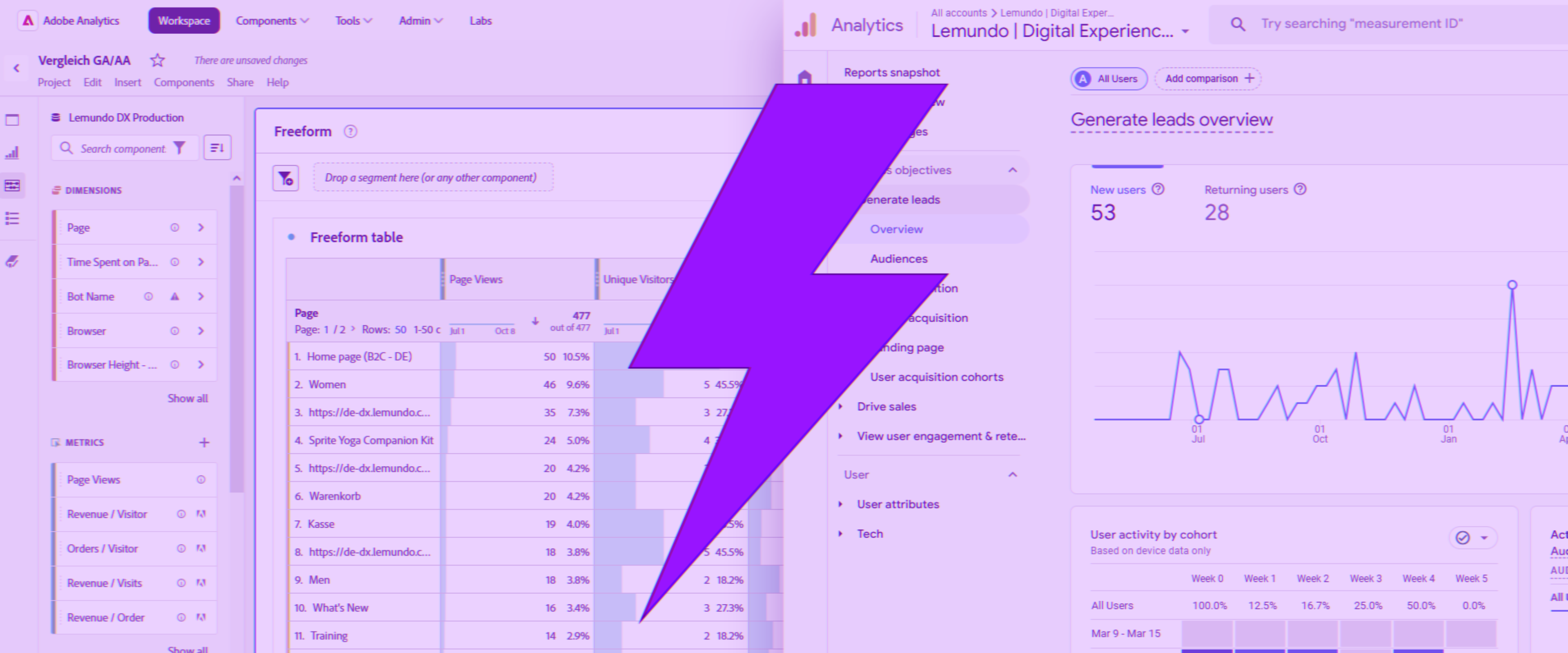This screenshot has width=1568, height=653.
Task: Expand the Bot Name dimension chevron
Action: (201, 297)
